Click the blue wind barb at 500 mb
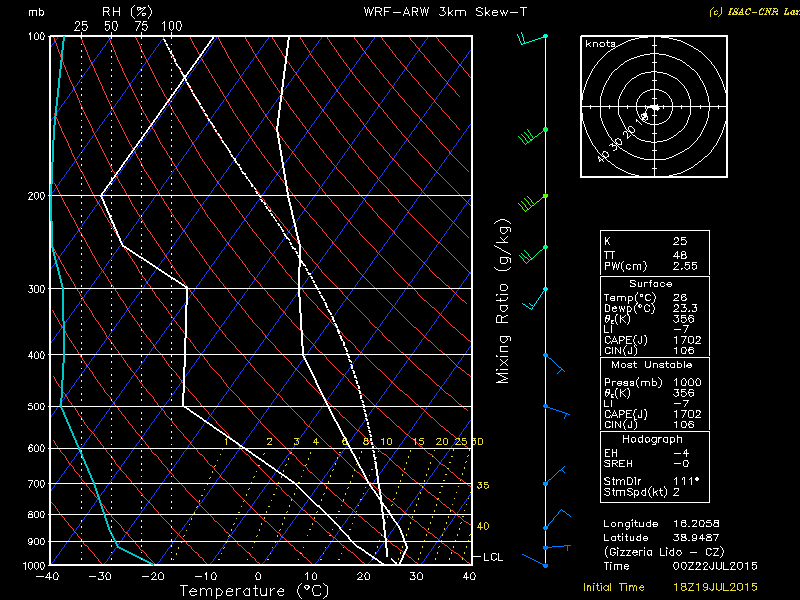The image size is (800, 600). click(556, 411)
